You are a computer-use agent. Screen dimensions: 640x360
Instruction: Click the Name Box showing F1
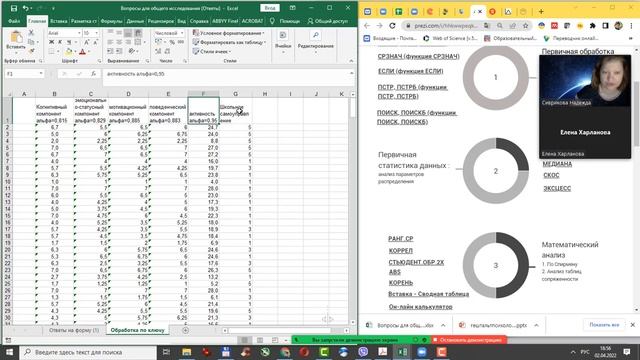[24, 74]
